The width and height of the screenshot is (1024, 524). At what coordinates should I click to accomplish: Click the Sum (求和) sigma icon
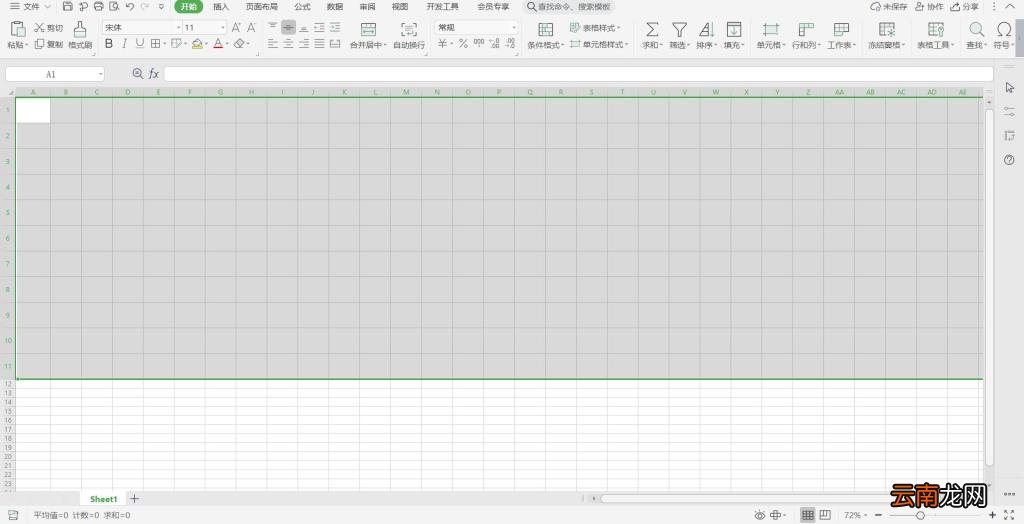click(x=652, y=29)
